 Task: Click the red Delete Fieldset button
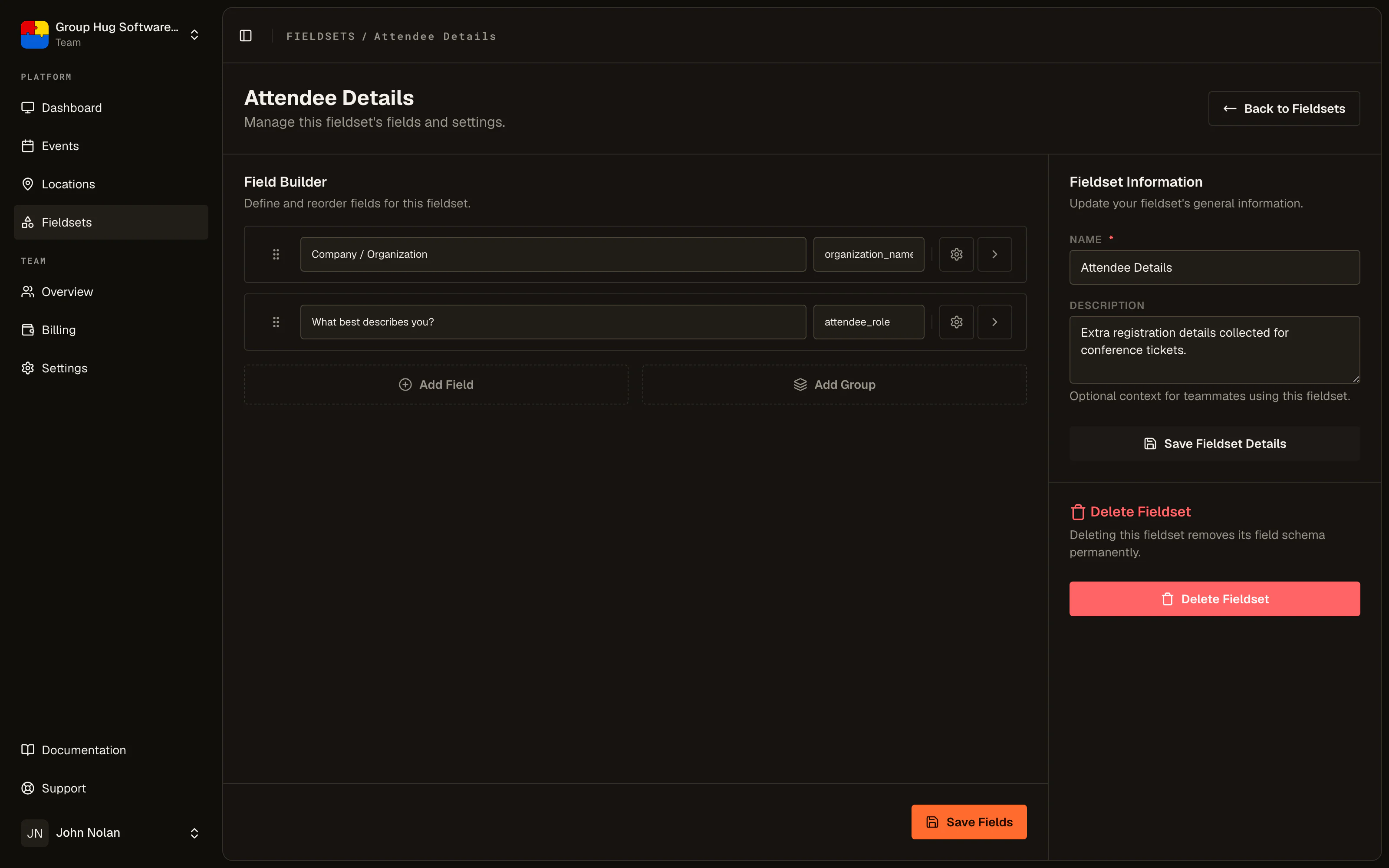tap(1215, 599)
